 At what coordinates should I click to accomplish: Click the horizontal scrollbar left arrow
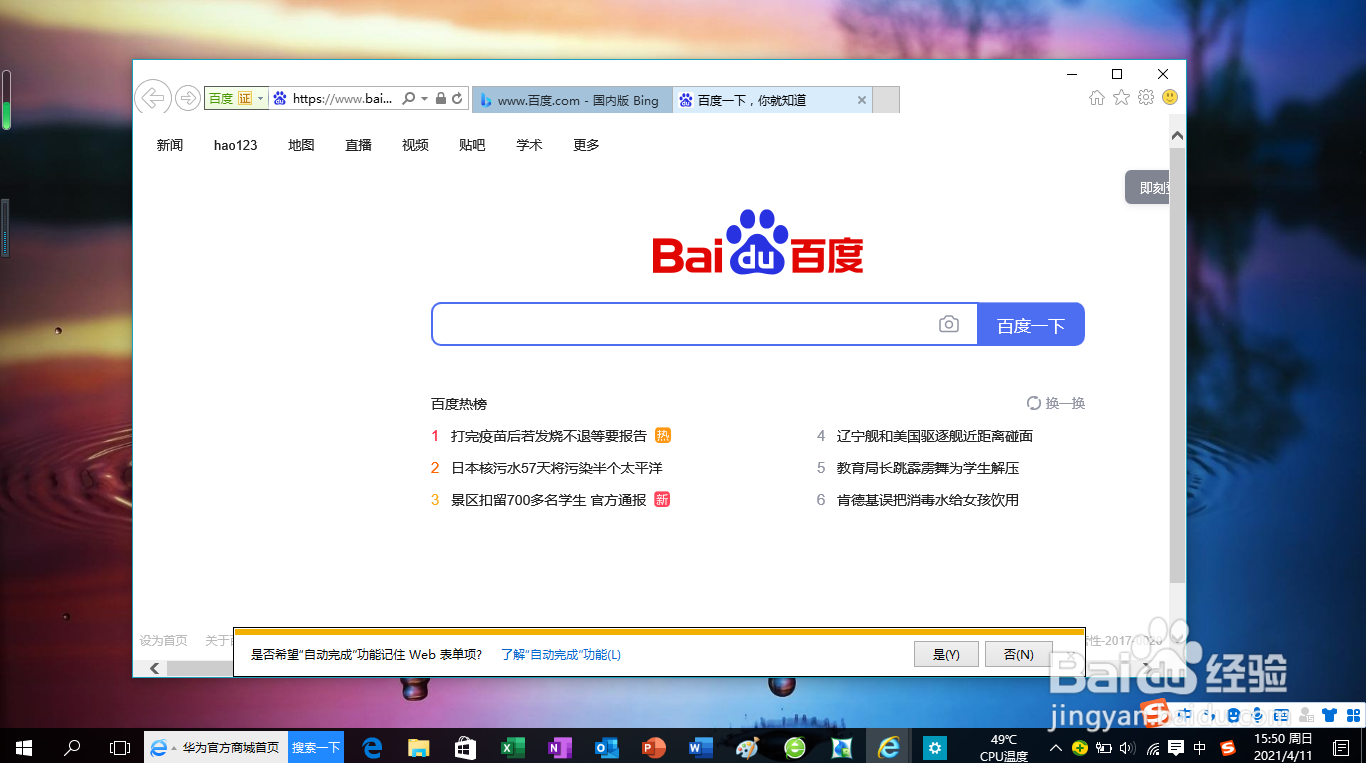pos(154,668)
